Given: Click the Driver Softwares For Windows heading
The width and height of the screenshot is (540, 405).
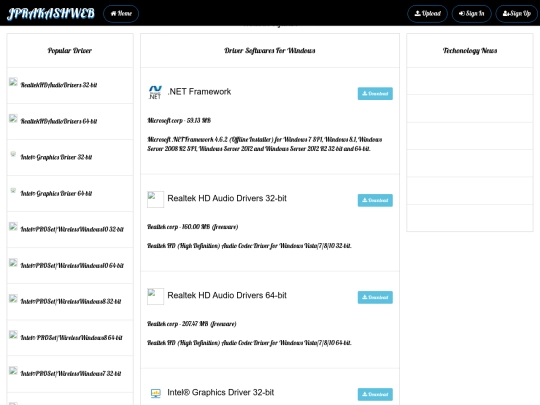Looking at the screenshot, I should click(270, 51).
